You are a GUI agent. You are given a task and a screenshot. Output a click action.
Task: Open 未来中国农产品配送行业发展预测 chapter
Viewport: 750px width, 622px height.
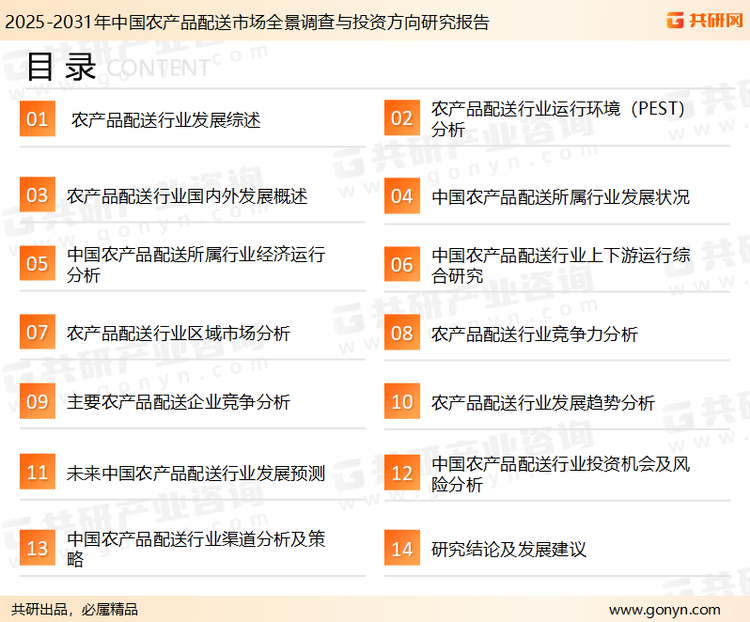[x=196, y=473]
